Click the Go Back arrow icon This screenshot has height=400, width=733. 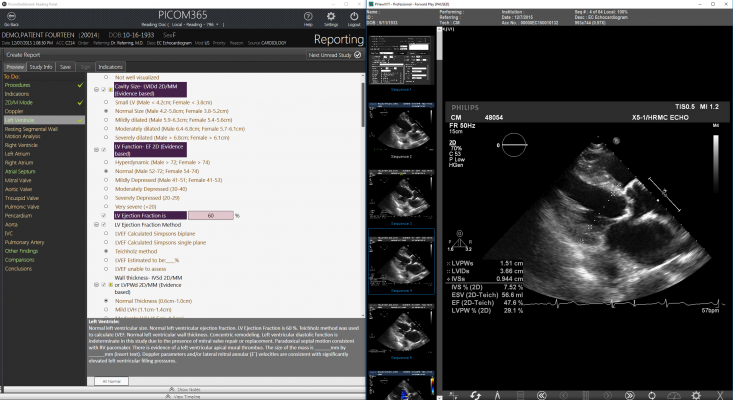click(13, 16)
